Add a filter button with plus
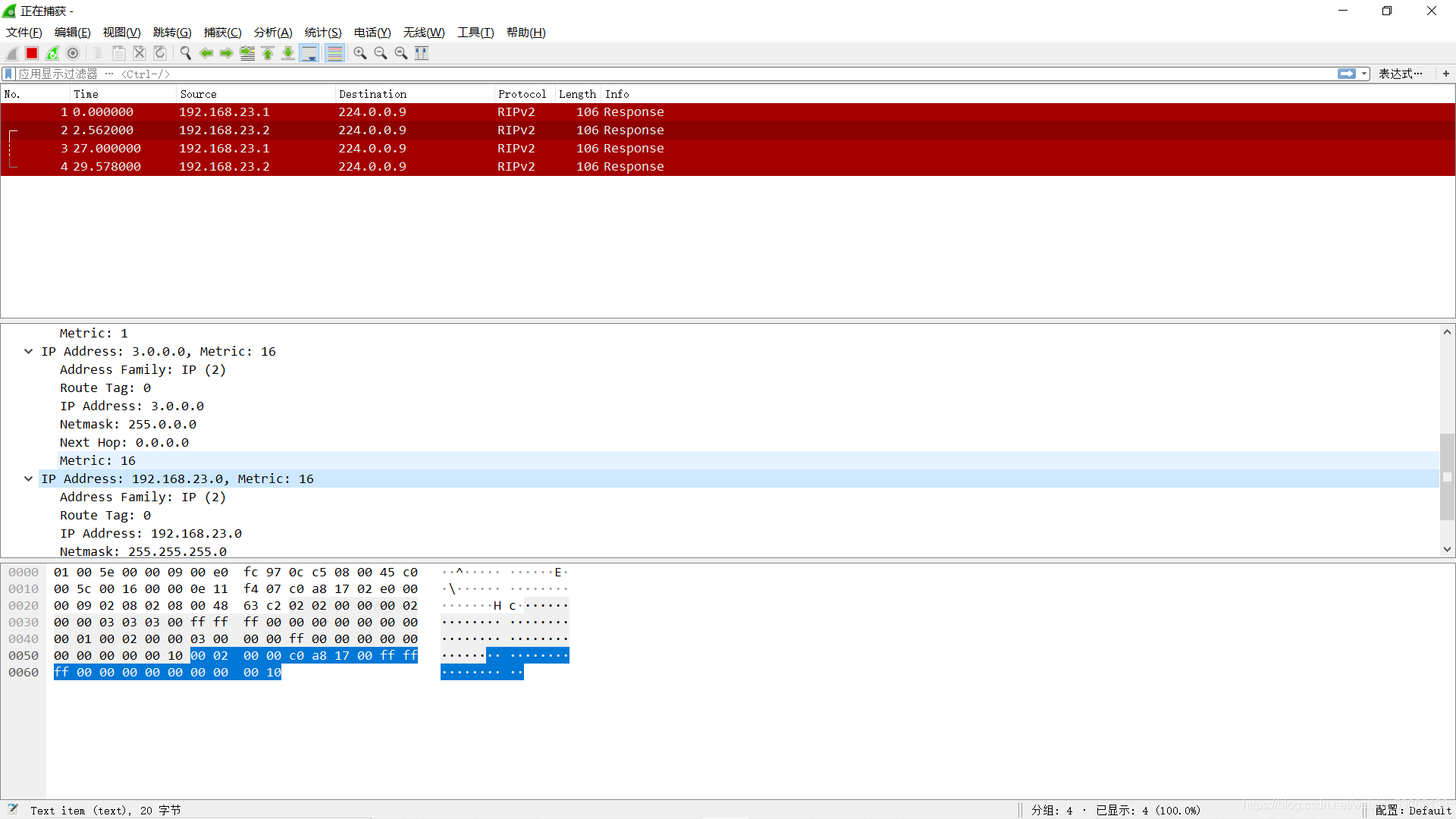Image resolution: width=1456 pixels, height=819 pixels. click(x=1446, y=74)
